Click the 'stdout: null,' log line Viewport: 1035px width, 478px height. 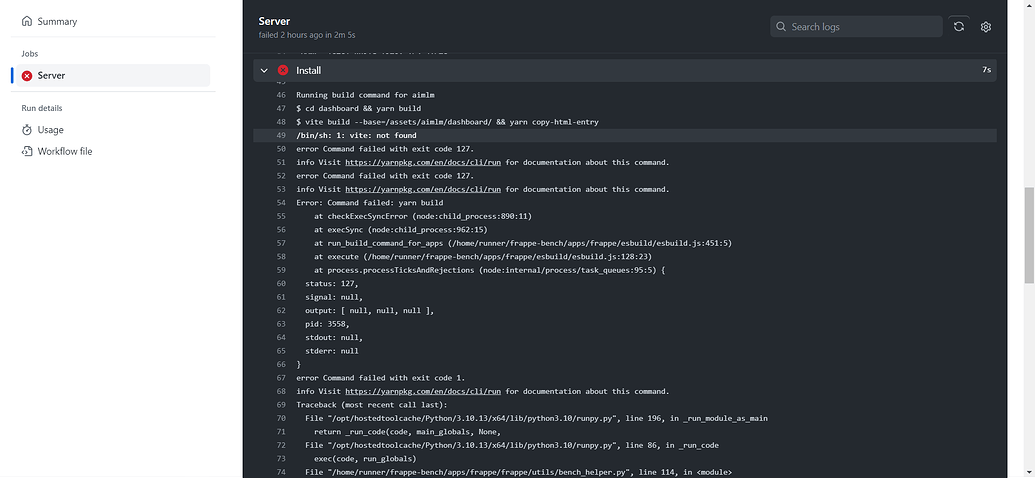(334, 337)
